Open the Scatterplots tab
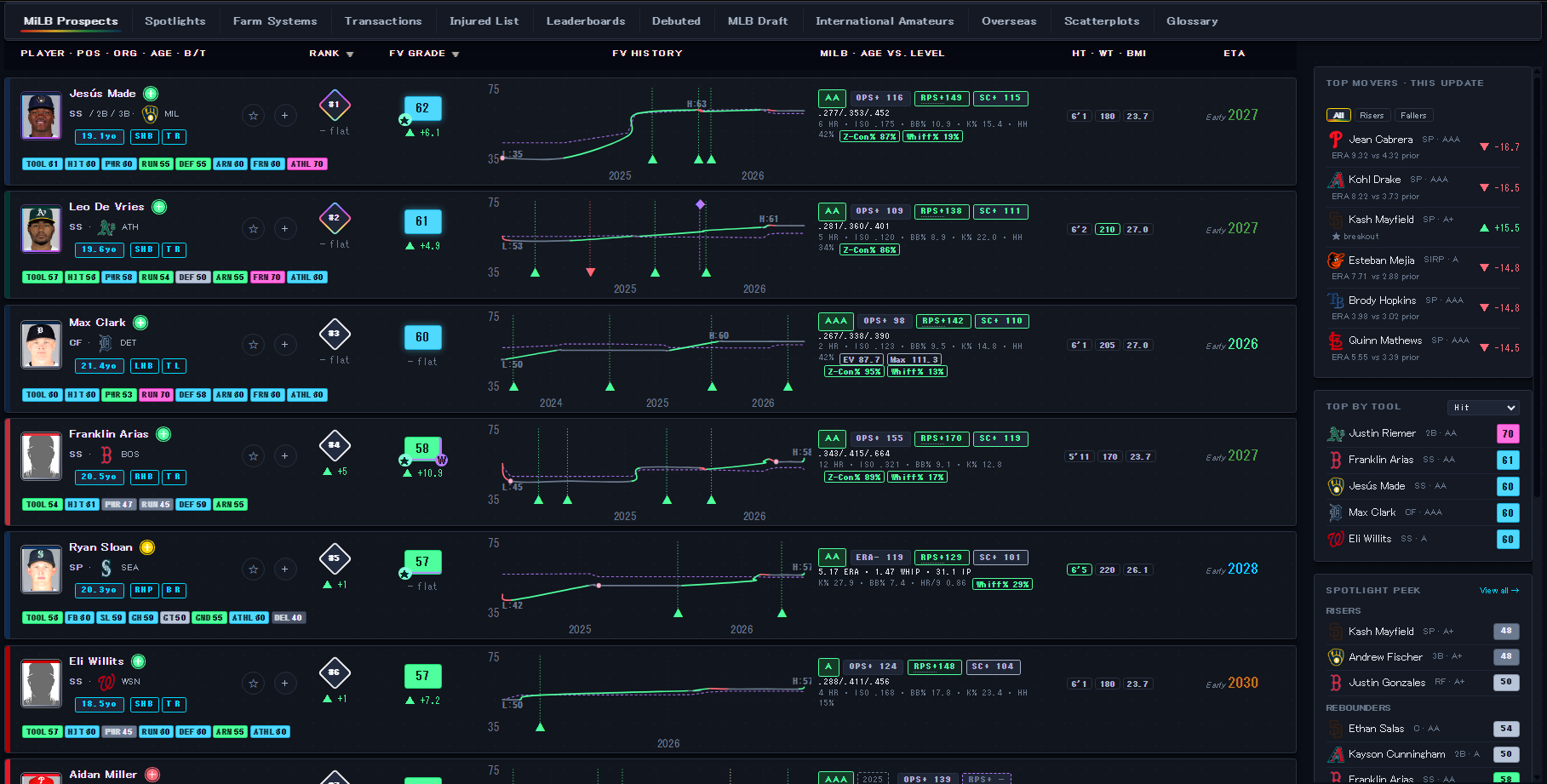Viewport: 1547px width, 784px height. [x=1101, y=21]
